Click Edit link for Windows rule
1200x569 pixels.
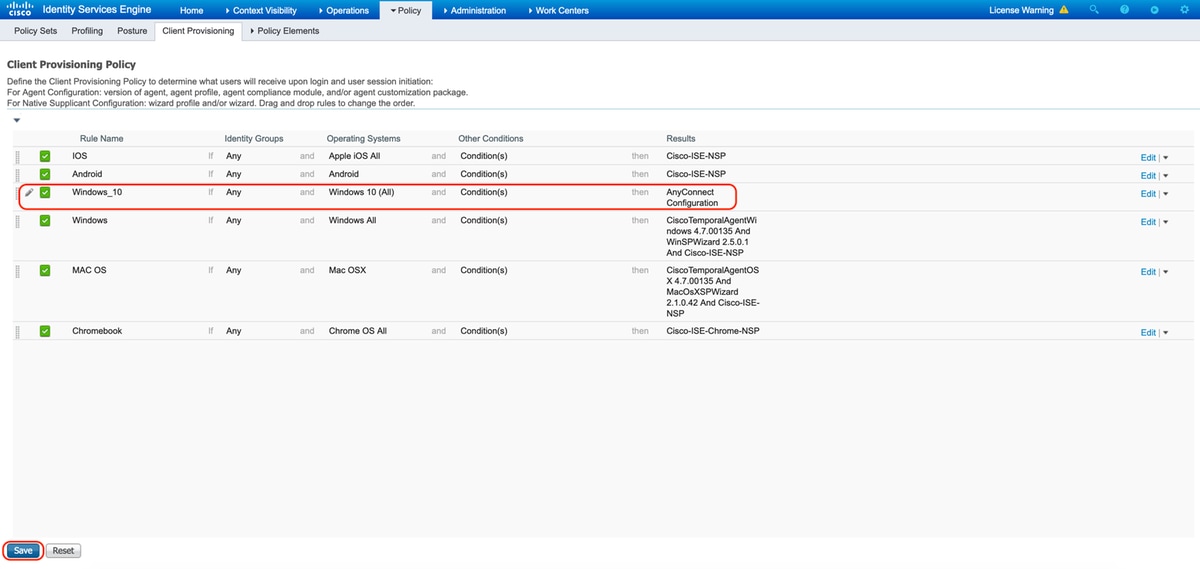point(1148,222)
